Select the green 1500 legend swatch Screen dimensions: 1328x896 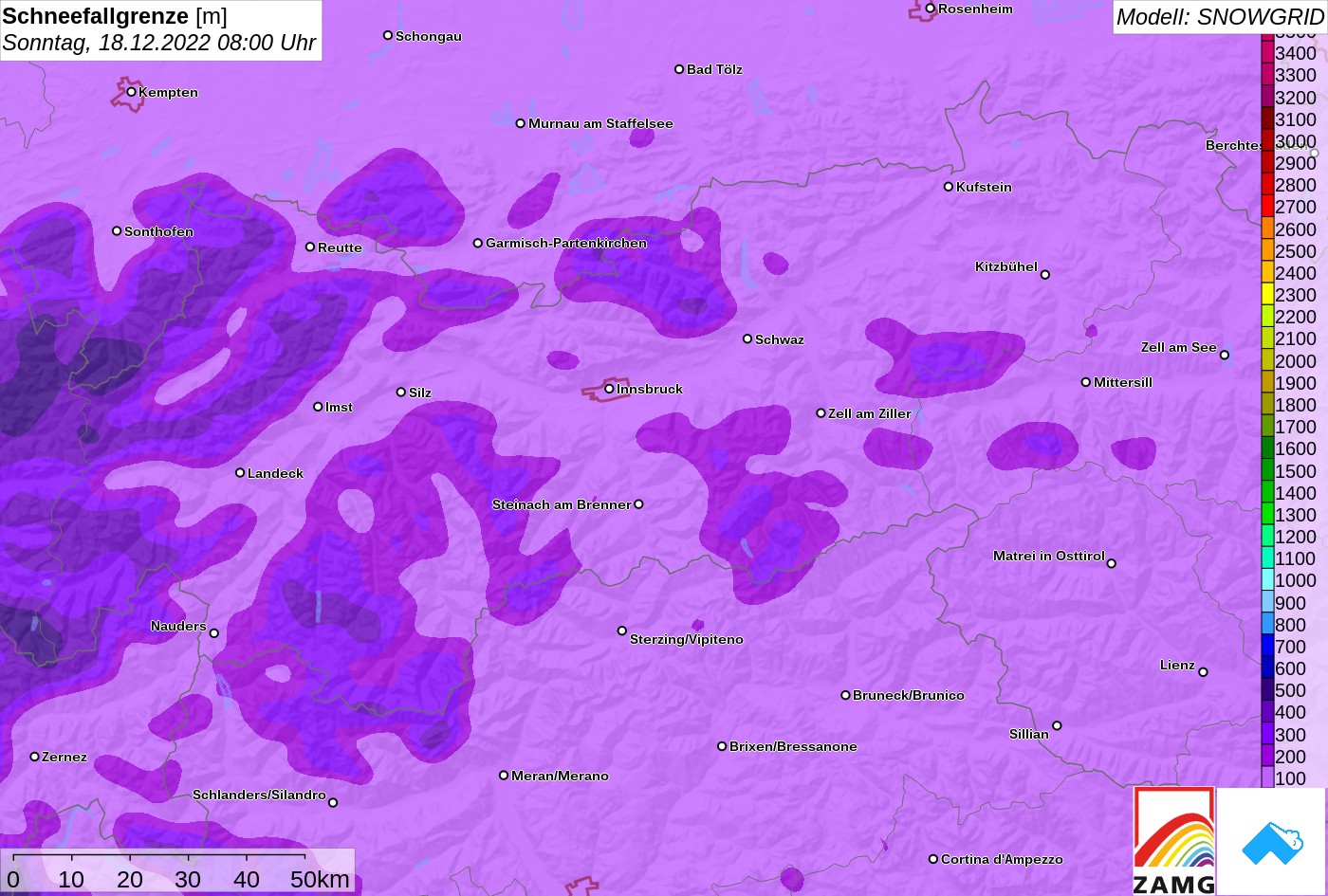pyautogui.click(x=1267, y=471)
